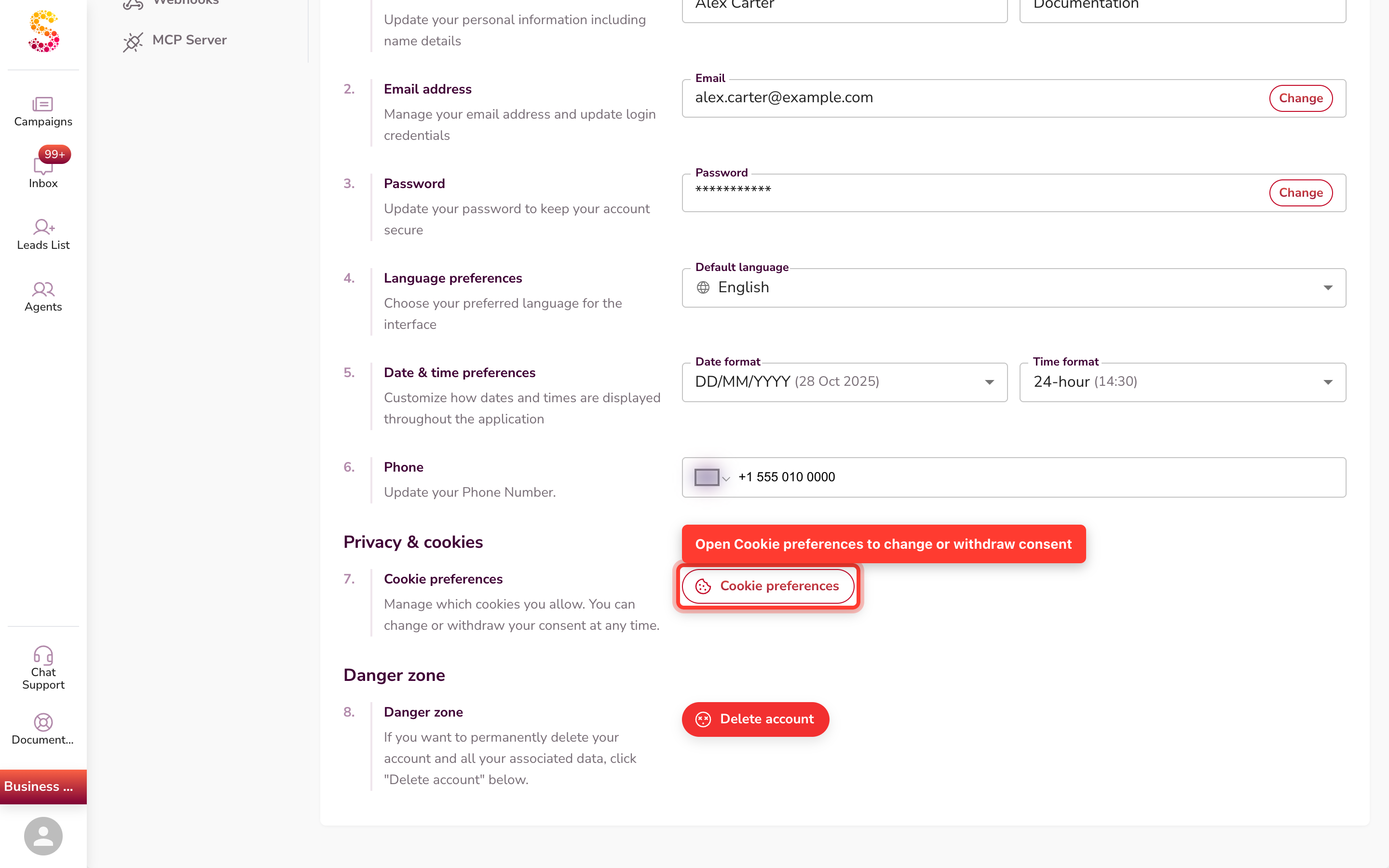Screen dimensions: 1389x868
Task: Open the phone country flag selector
Action: click(712, 477)
